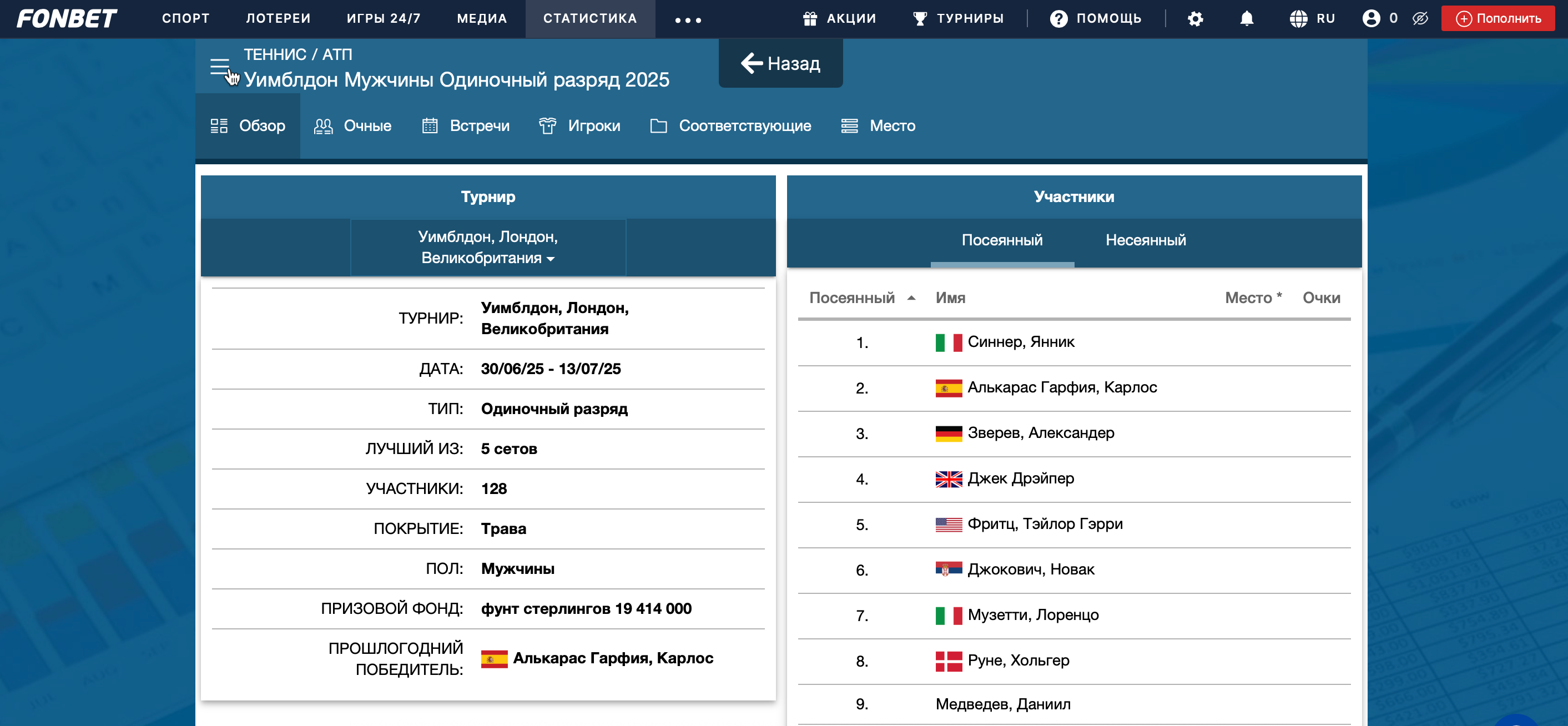Open the Игроки tab

pyautogui.click(x=579, y=126)
